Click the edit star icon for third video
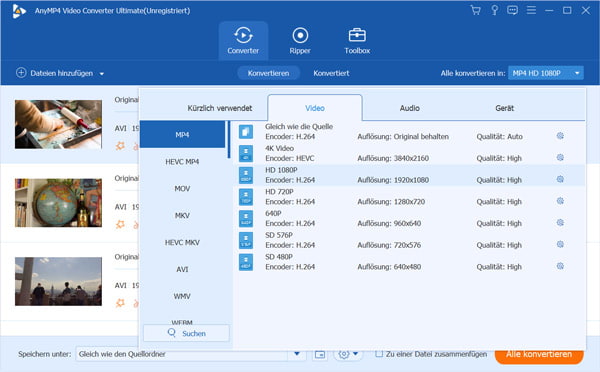Image resolution: width=600 pixels, height=372 pixels. (120, 303)
